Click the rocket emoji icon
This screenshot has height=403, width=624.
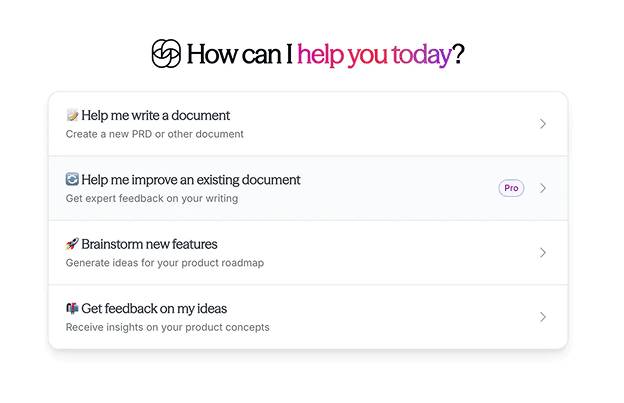click(x=72, y=244)
